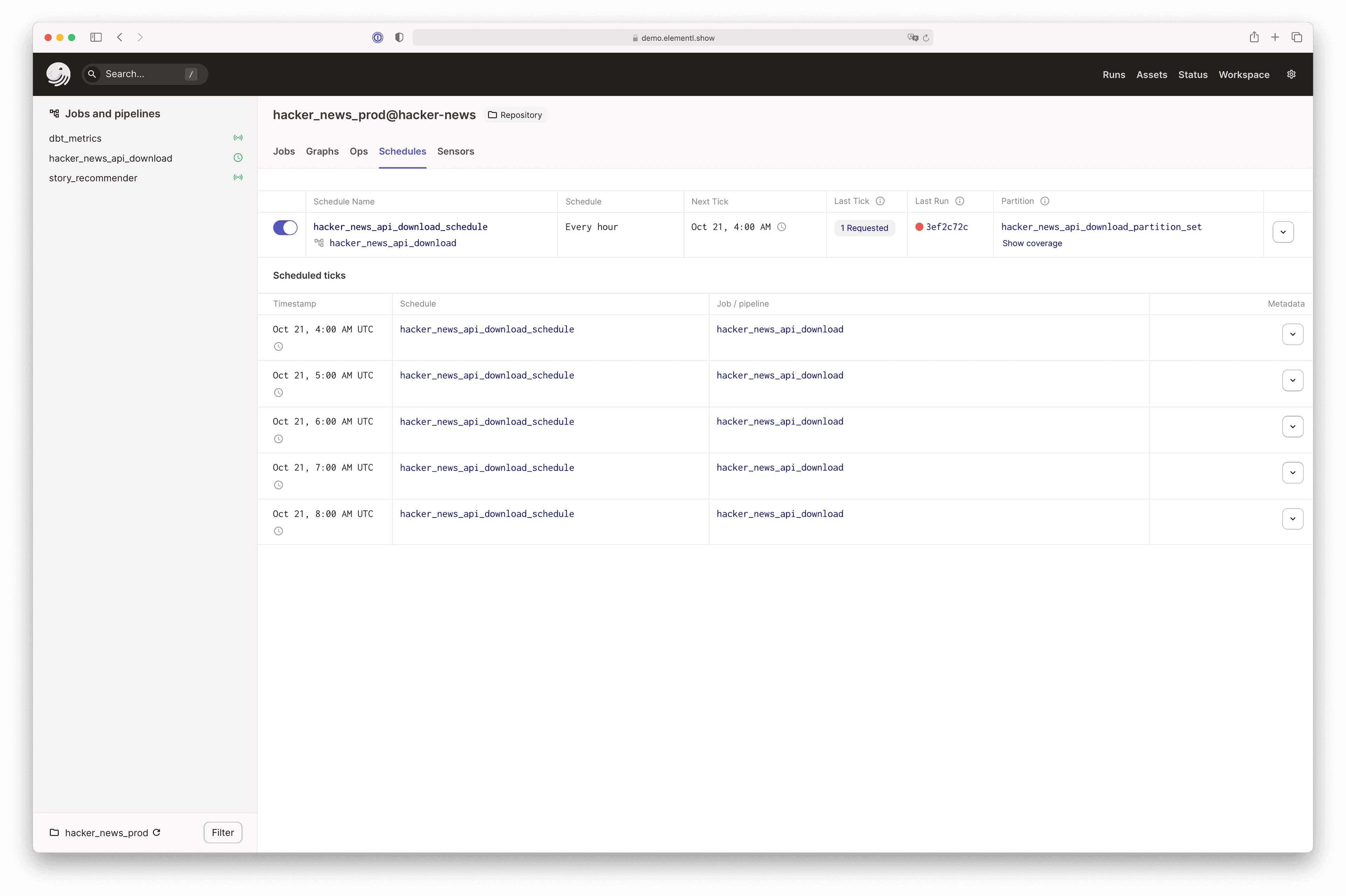Click the Filter button
The image size is (1346, 896).
223,832
